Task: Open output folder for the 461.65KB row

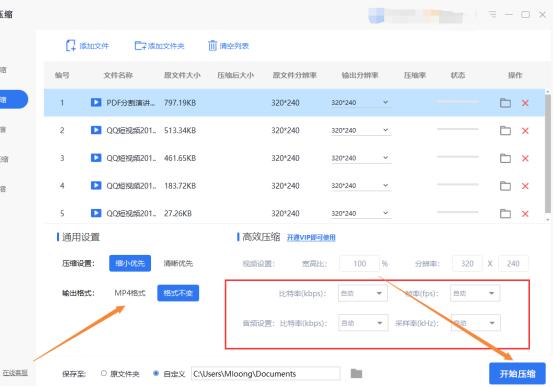Action: tap(505, 158)
